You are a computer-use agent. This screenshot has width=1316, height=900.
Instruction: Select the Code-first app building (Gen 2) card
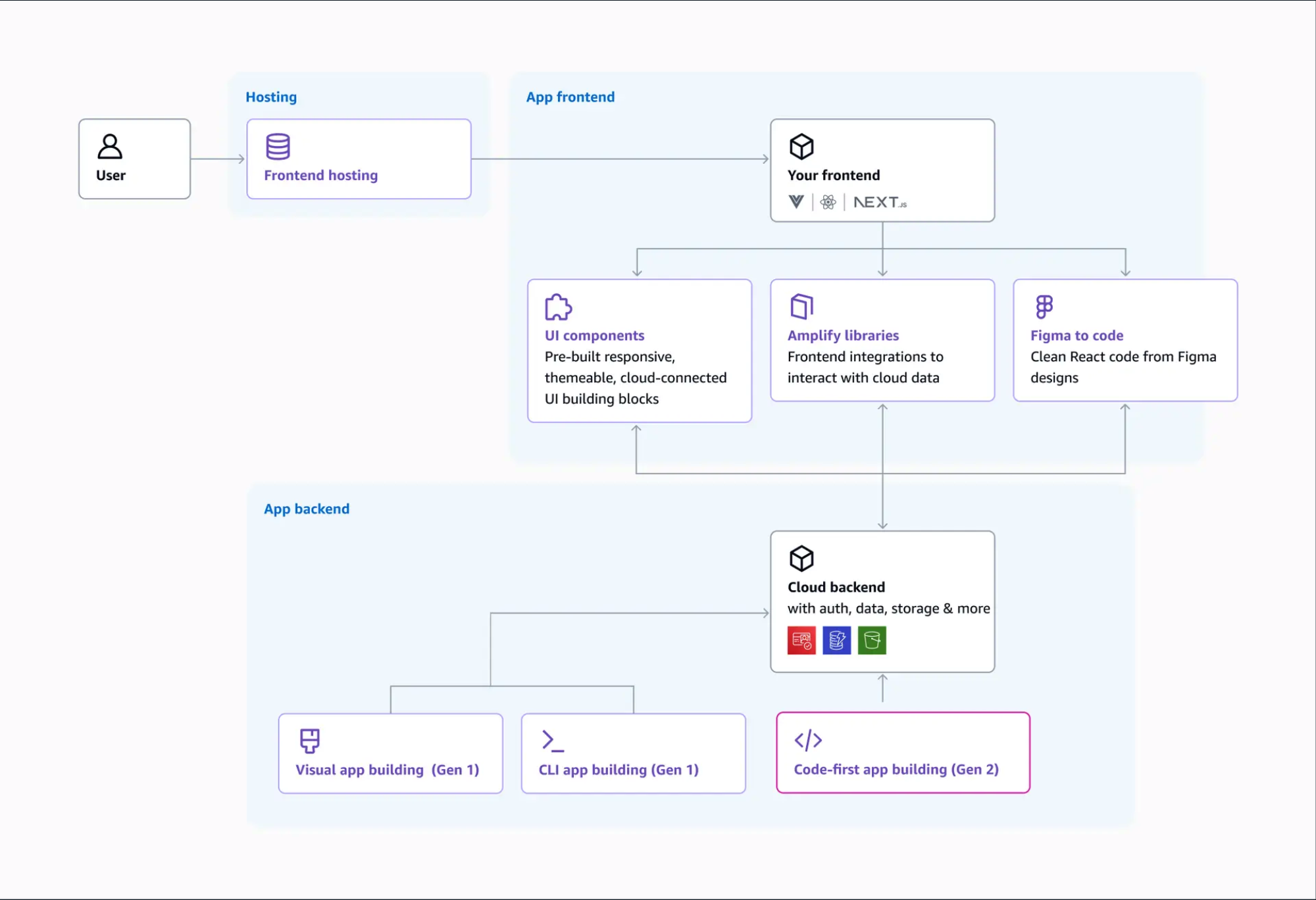coord(902,753)
